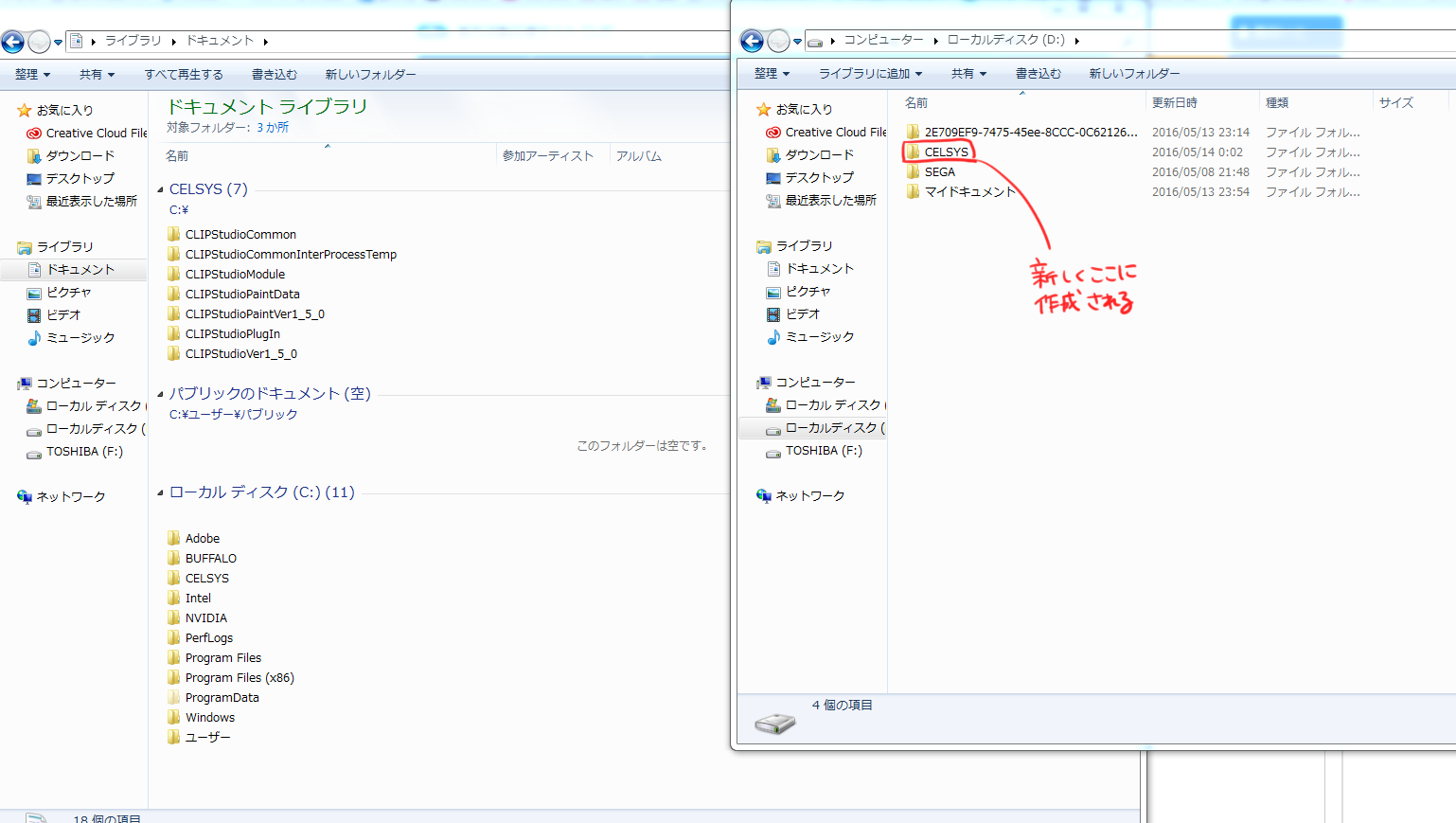The width and height of the screenshot is (1456, 823).
Task: Click the 2016/05/08 21:48 date cell
Action: pos(1200,171)
